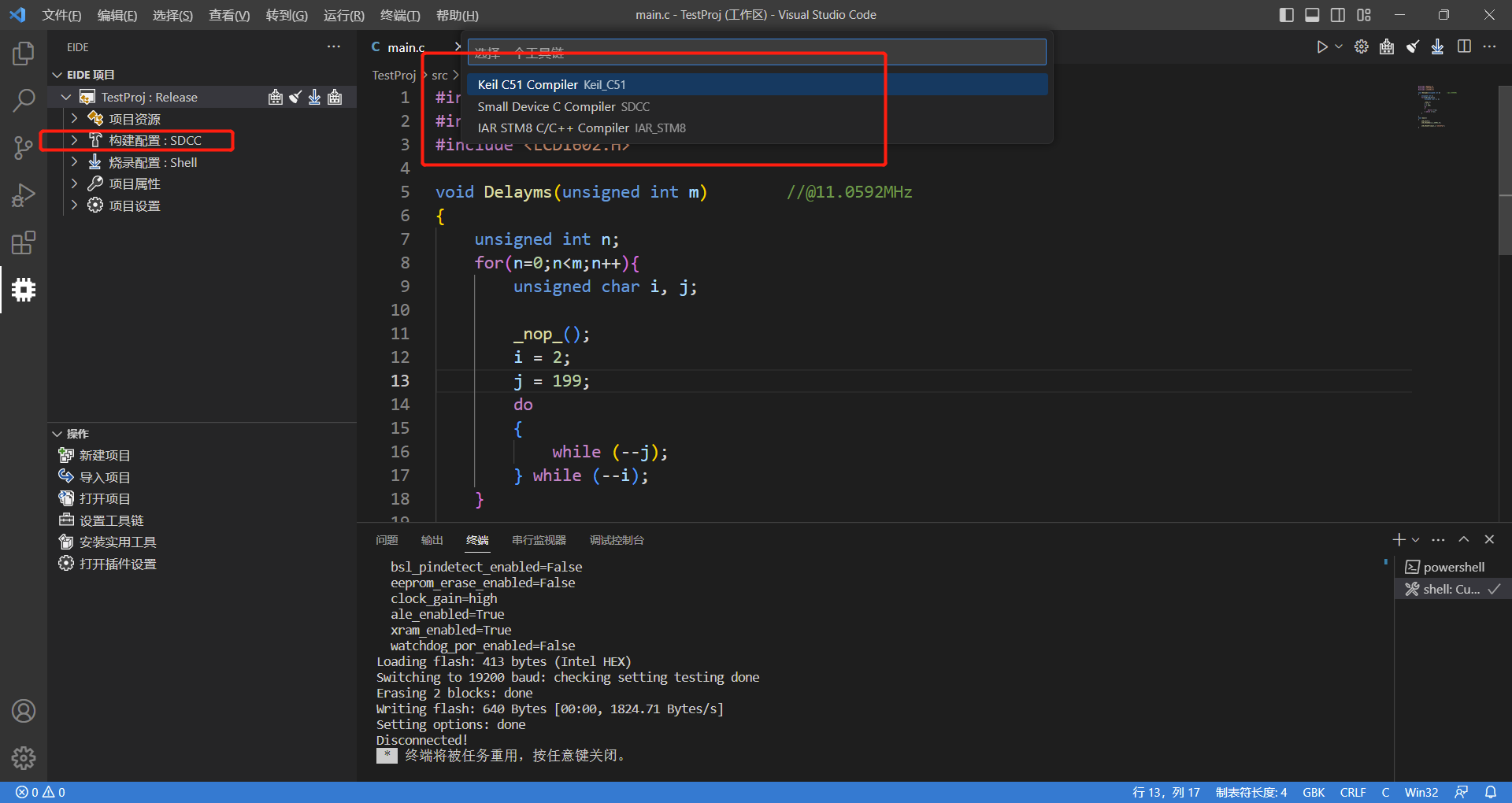Click rebuild icon on TestProj row
The image size is (1512, 803).
coord(335,97)
